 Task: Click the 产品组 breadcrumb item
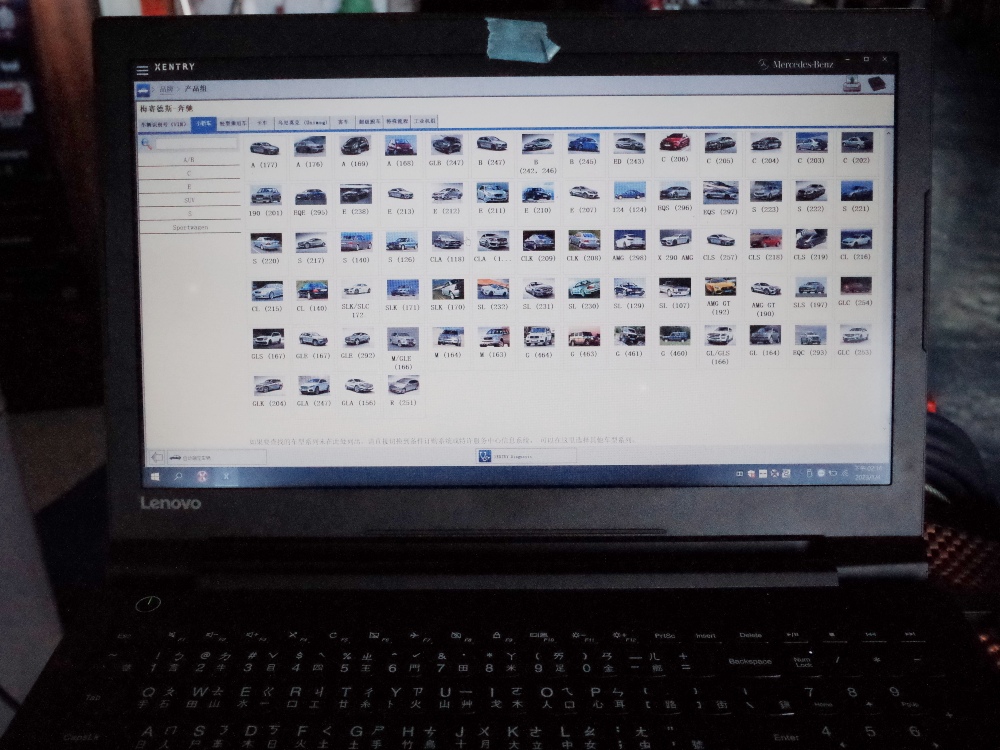[196, 89]
